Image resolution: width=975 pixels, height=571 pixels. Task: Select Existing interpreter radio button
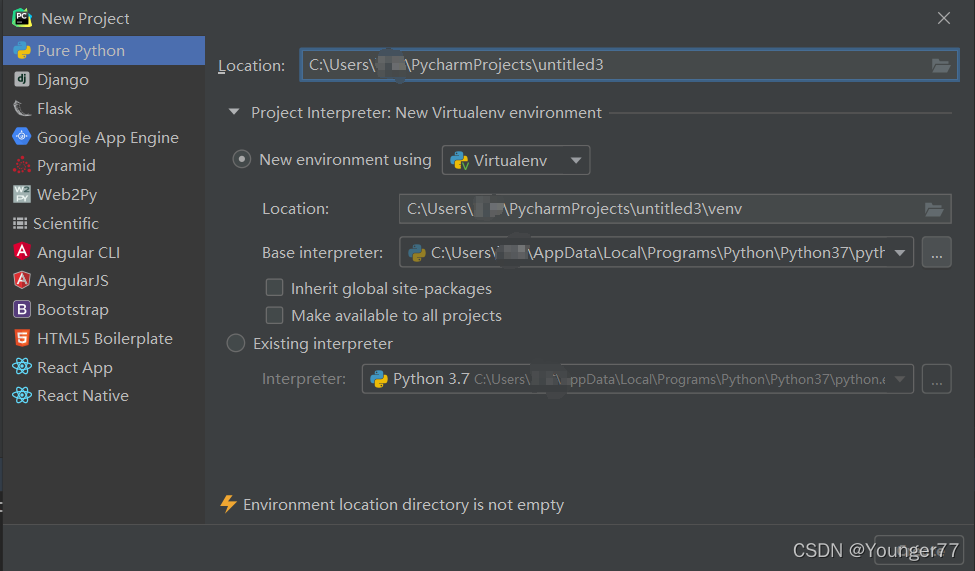[x=236, y=343]
